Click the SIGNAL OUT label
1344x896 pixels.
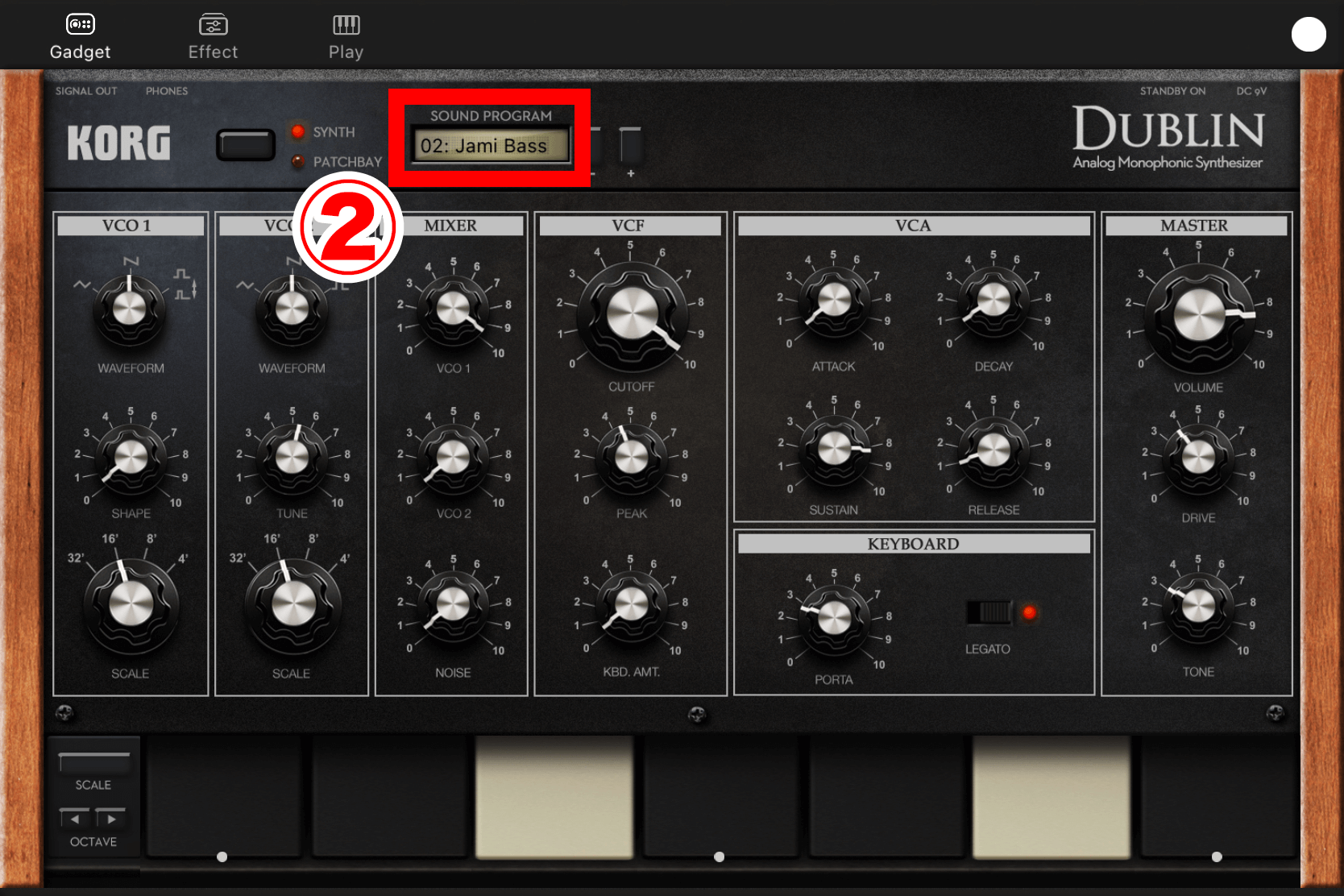(86, 91)
